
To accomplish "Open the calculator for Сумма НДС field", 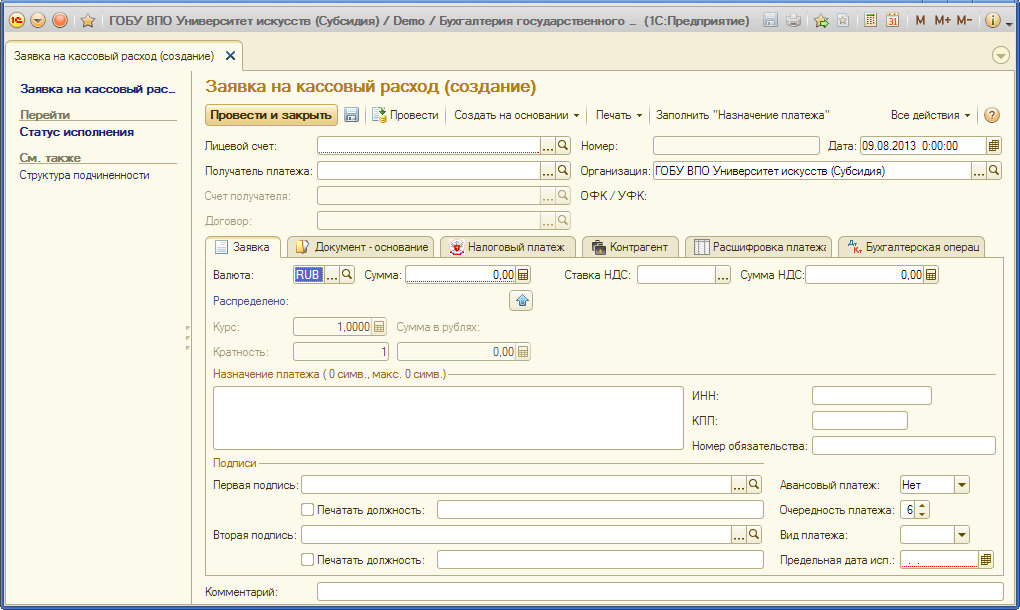I will (931, 274).
